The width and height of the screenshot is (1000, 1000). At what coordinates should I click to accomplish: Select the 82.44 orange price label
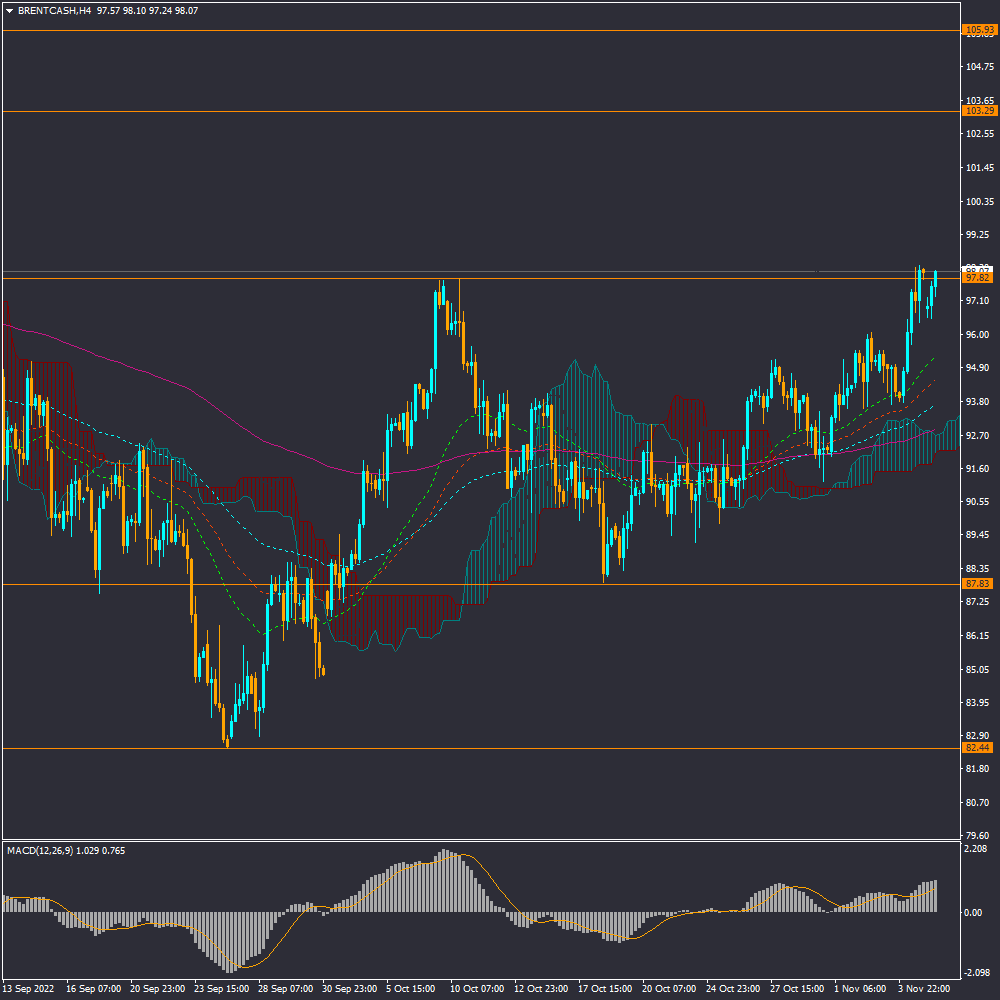(977, 747)
